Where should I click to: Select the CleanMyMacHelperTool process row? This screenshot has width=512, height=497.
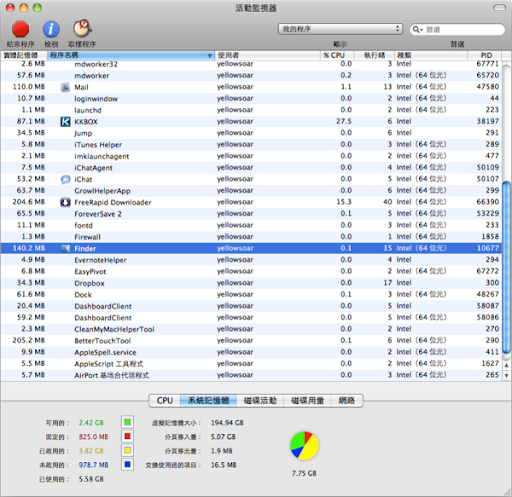pos(251,329)
